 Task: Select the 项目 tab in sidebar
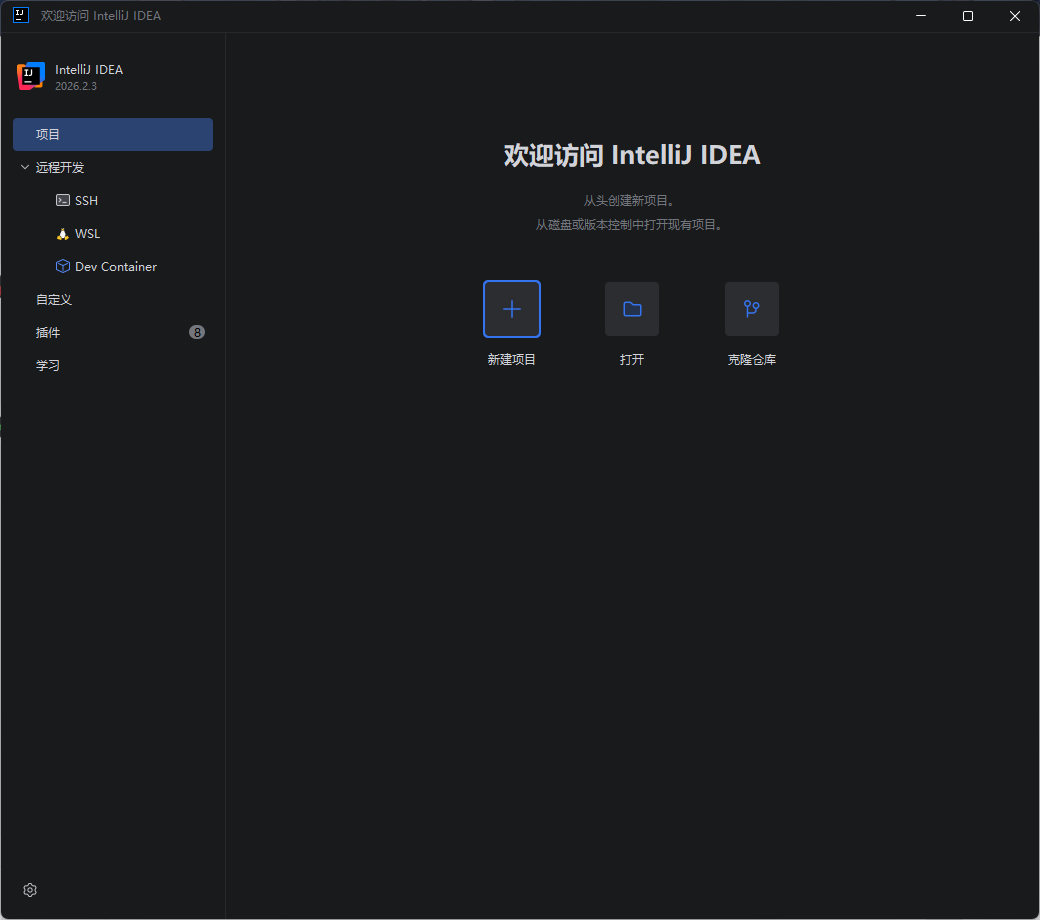coord(113,135)
